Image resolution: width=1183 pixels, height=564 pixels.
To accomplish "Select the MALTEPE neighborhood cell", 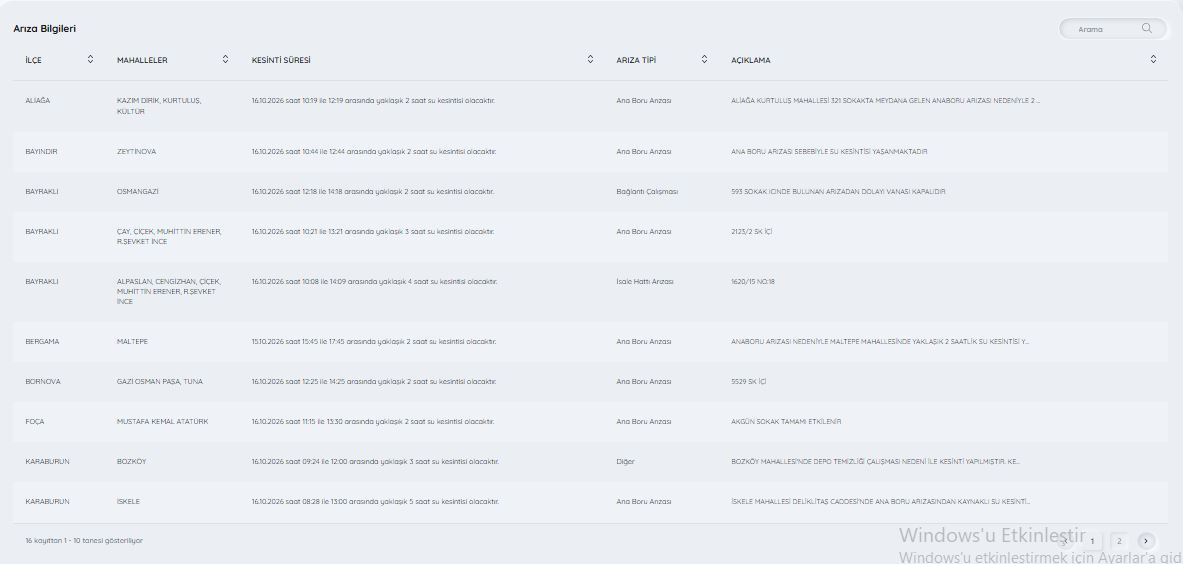I will [132, 342].
